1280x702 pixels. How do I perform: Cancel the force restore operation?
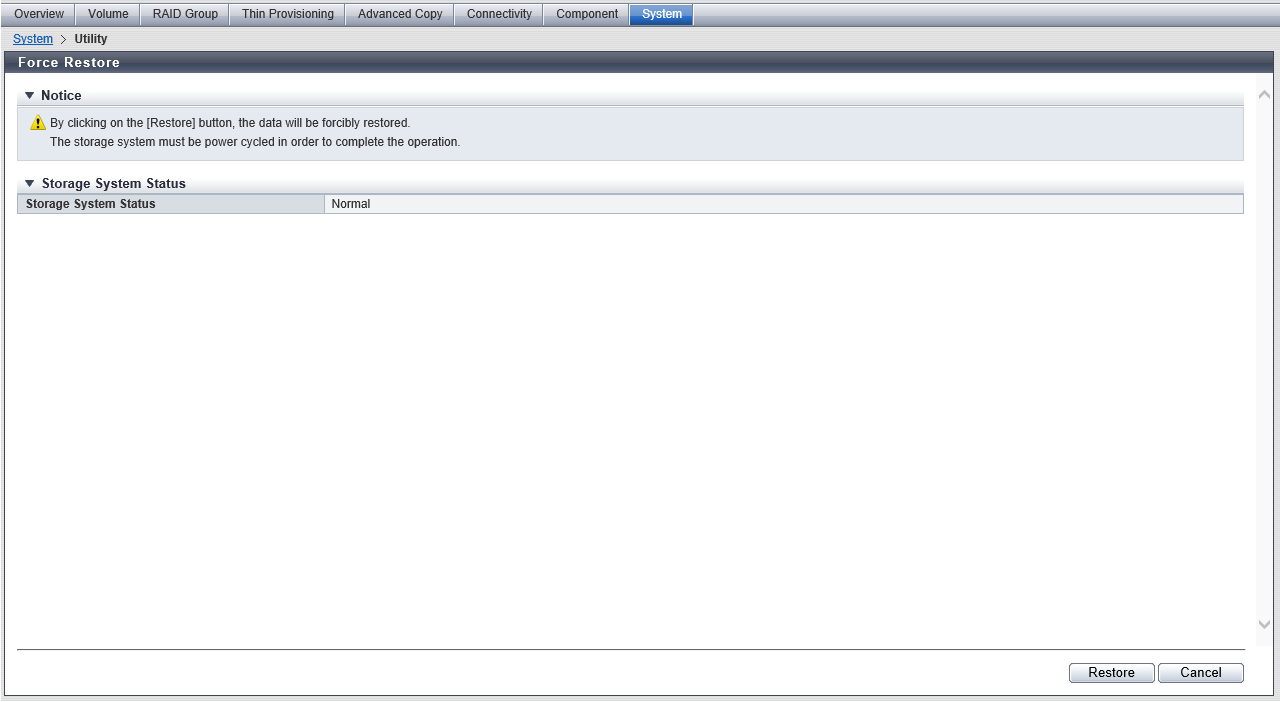1200,673
